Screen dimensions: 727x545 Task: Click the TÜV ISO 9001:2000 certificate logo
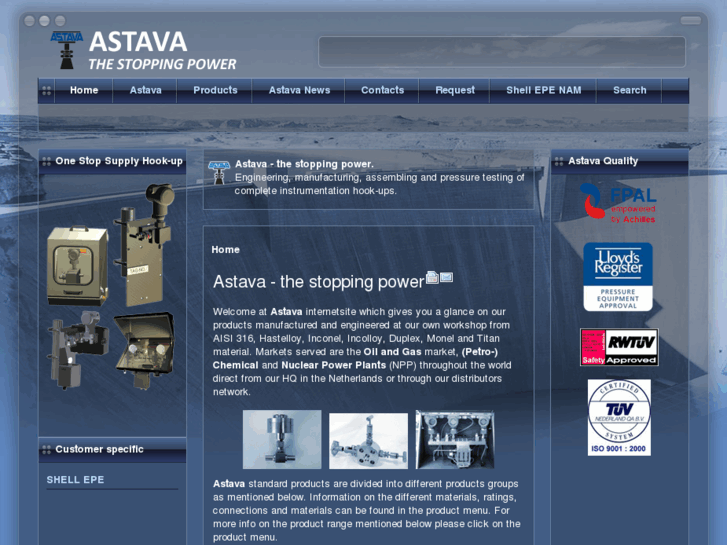click(619, 417)
